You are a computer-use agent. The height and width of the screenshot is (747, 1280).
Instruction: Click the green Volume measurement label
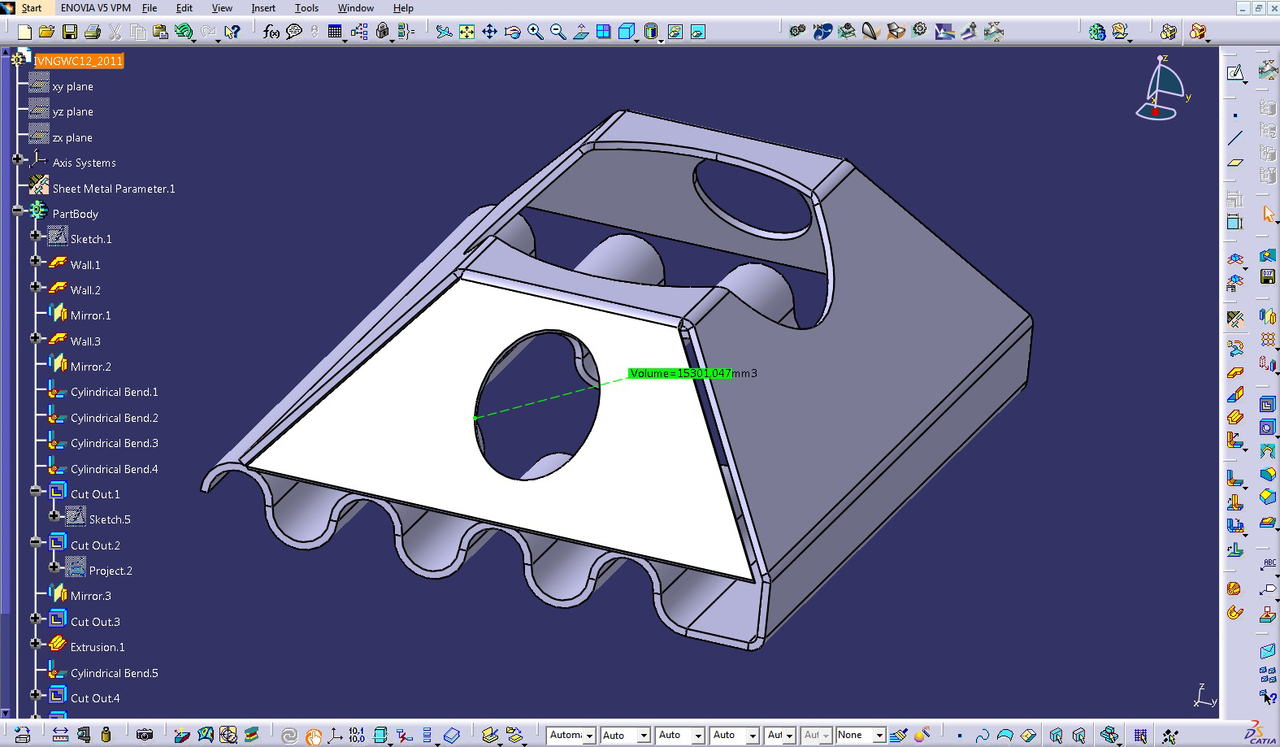(680, 373)
